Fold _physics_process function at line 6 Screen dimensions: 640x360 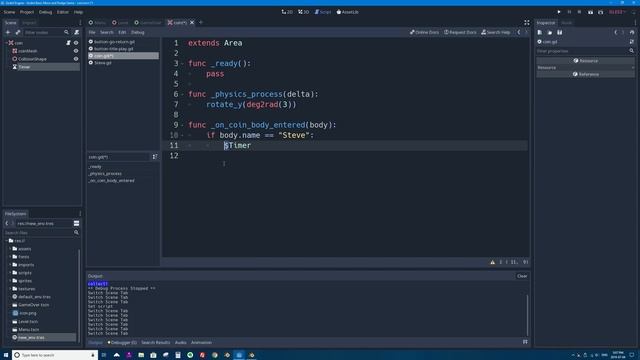182,94
